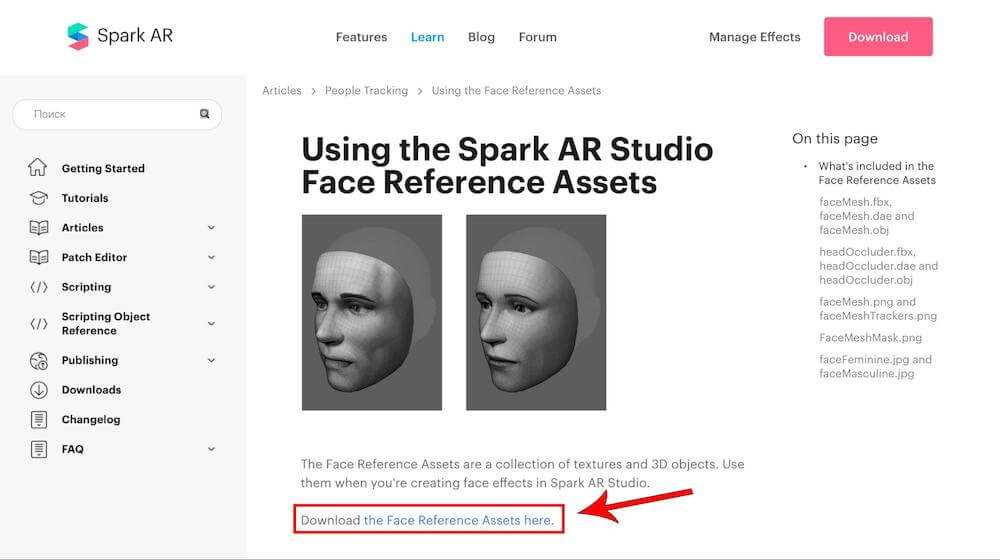Open the People Tracking breadcrumb link
The height and width of the screenshot is (560, 1000).
pyautogui.click(x=366, y=91)
